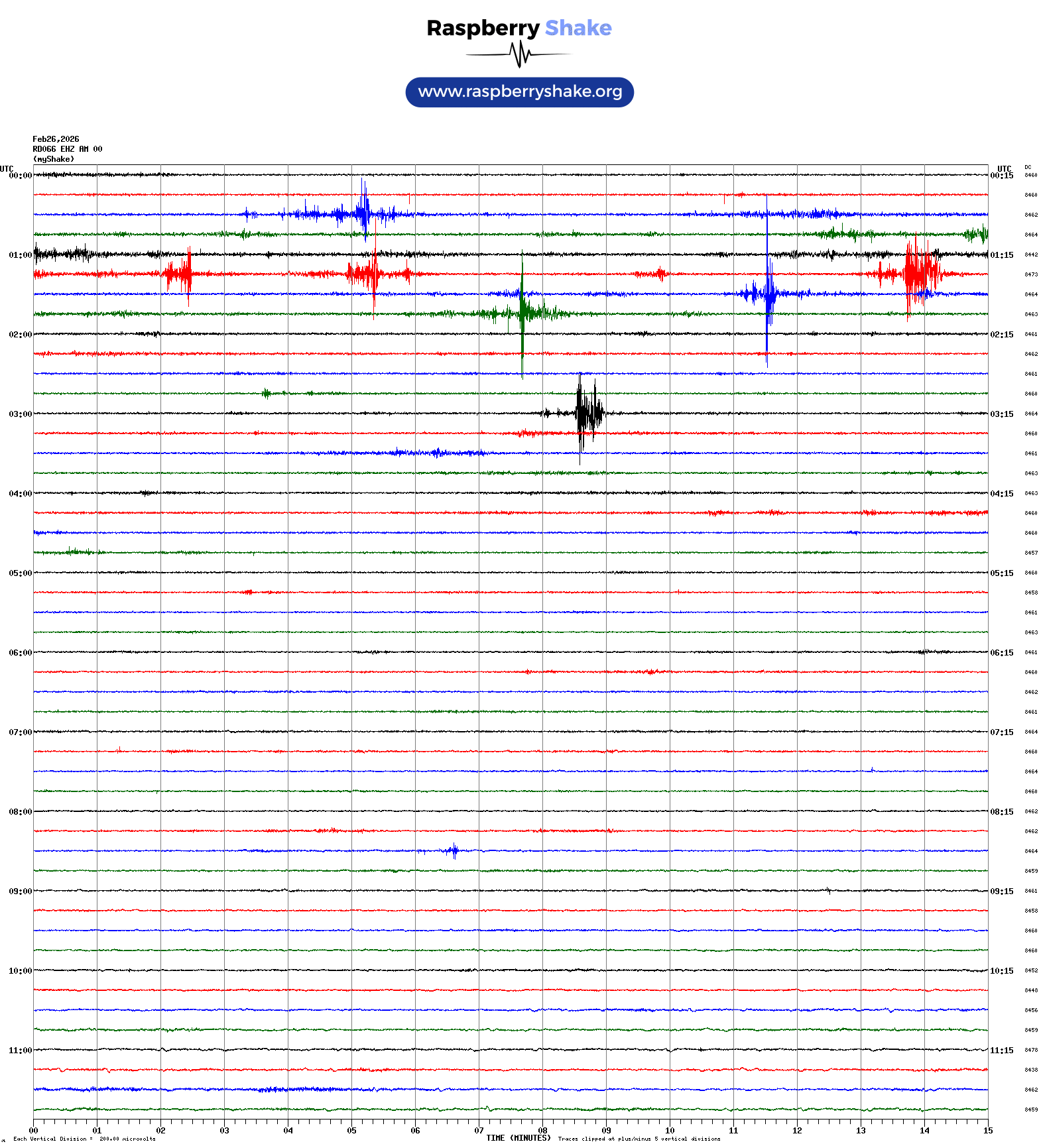
Task: Click the 09:00 time label on left axis
Action: point(20,891)
